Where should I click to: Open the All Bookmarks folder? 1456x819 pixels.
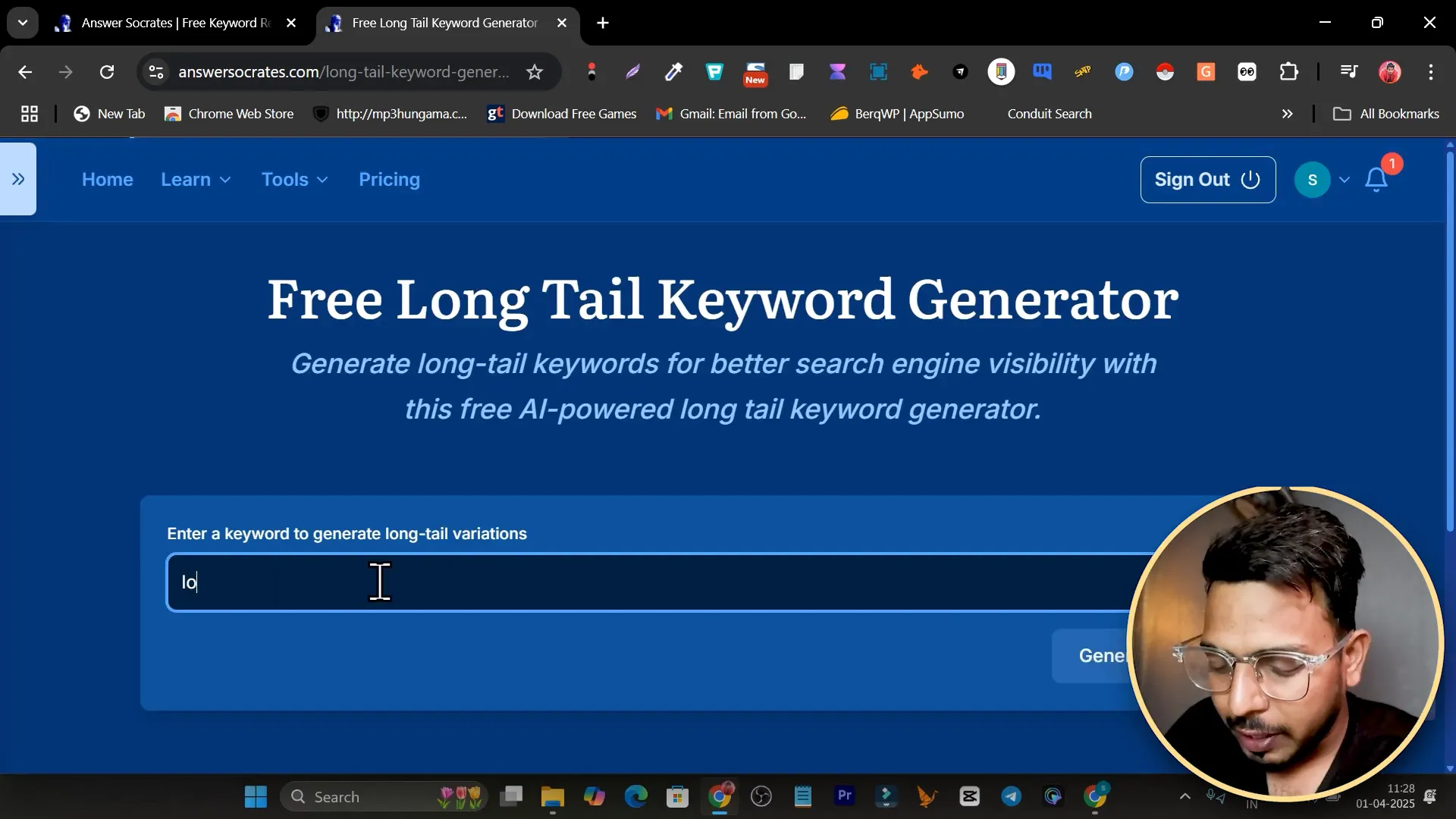[1386, 114]
